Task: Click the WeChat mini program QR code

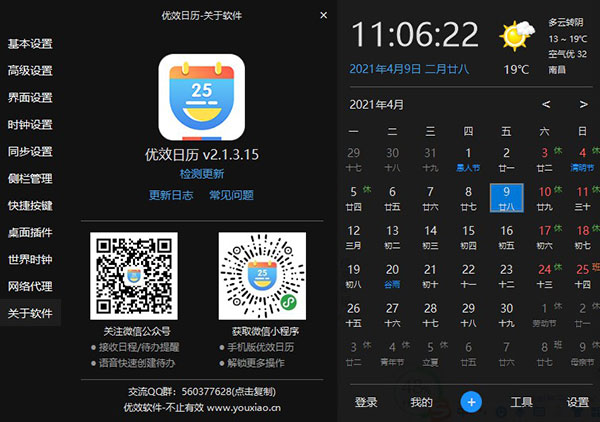Action: pos(262,276)
